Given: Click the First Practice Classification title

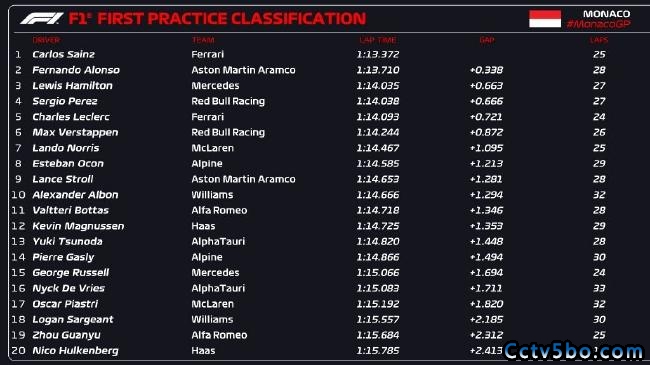Looking at the screenshot, I should coord(217,19).
